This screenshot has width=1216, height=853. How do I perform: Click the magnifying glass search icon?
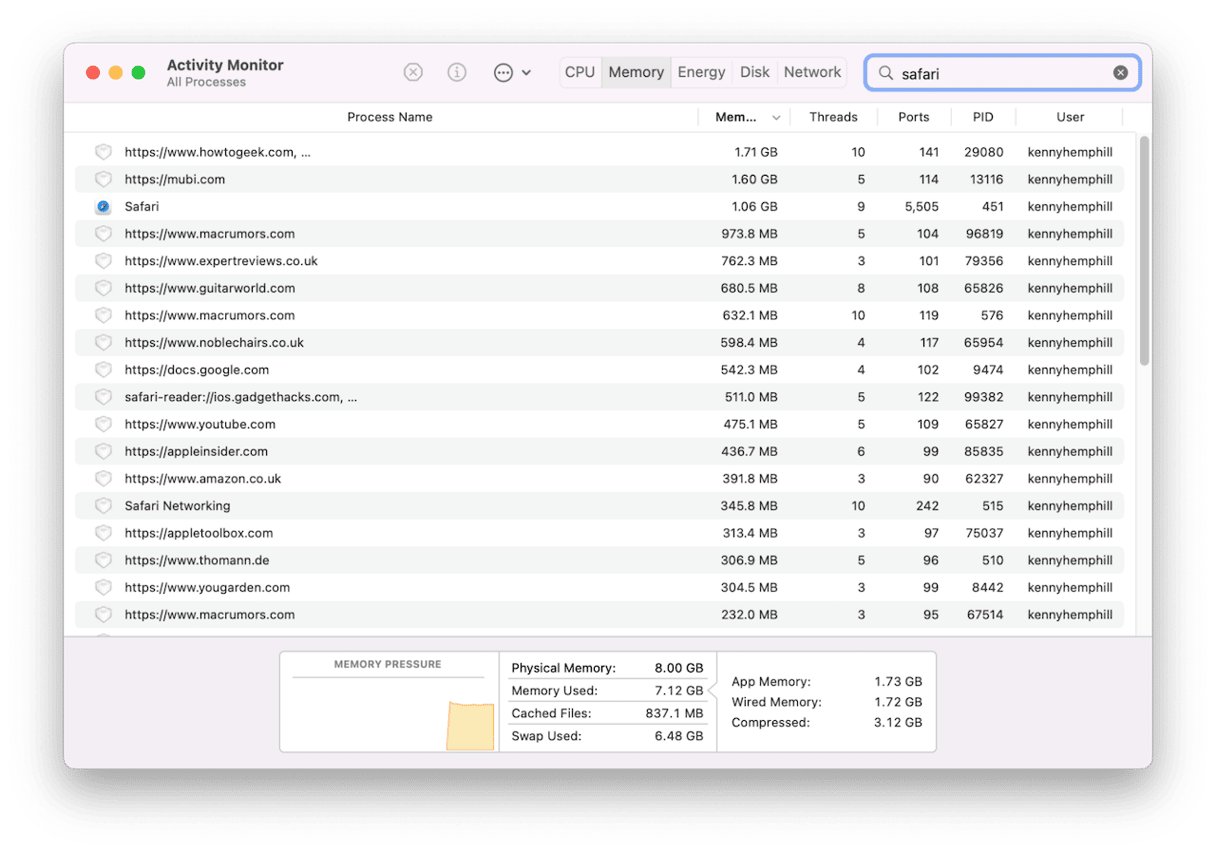point(885,73)
